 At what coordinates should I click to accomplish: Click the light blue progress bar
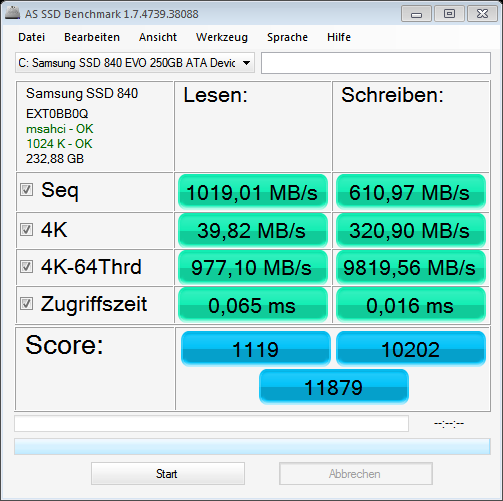(x=252, y=446)
